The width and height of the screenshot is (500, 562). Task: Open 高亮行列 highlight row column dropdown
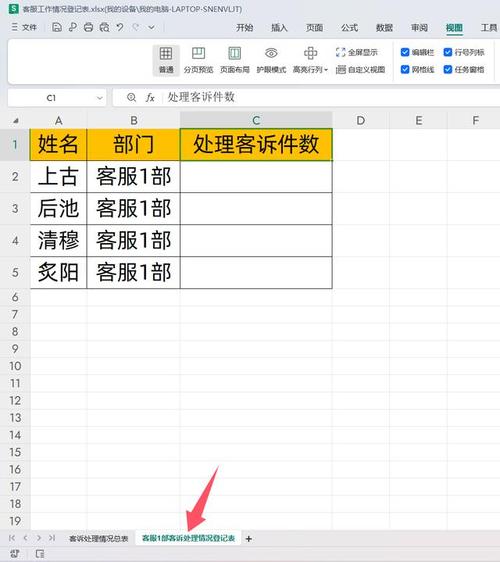[x=310, y=60]
